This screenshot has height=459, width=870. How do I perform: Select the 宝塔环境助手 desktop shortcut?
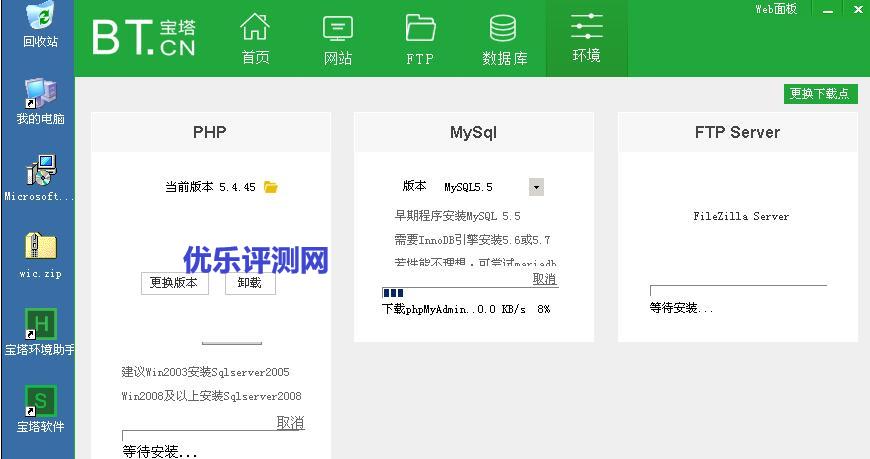coord(40,332)
